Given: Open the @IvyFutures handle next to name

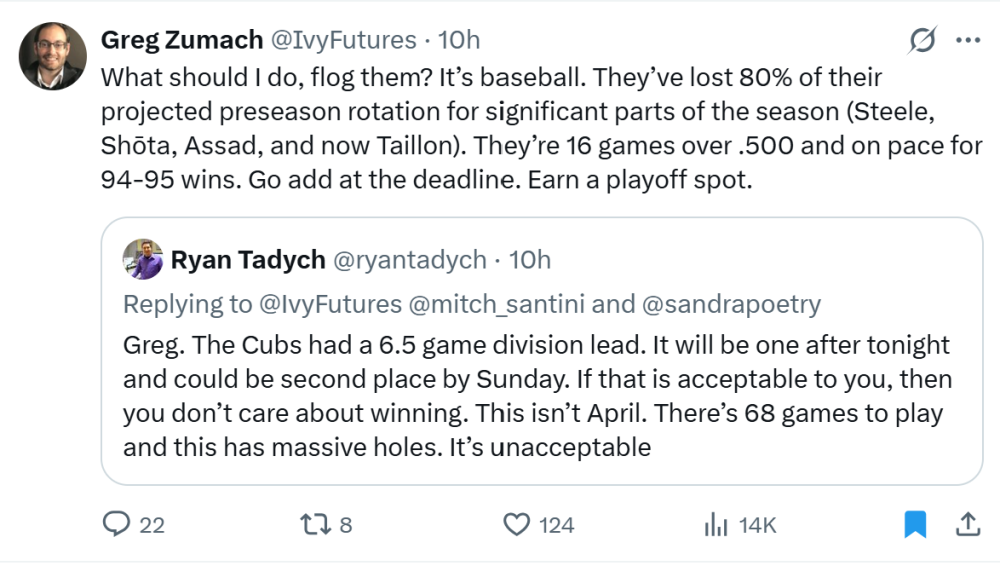Looking at the screenshot, I should click(x=341, y=40).
